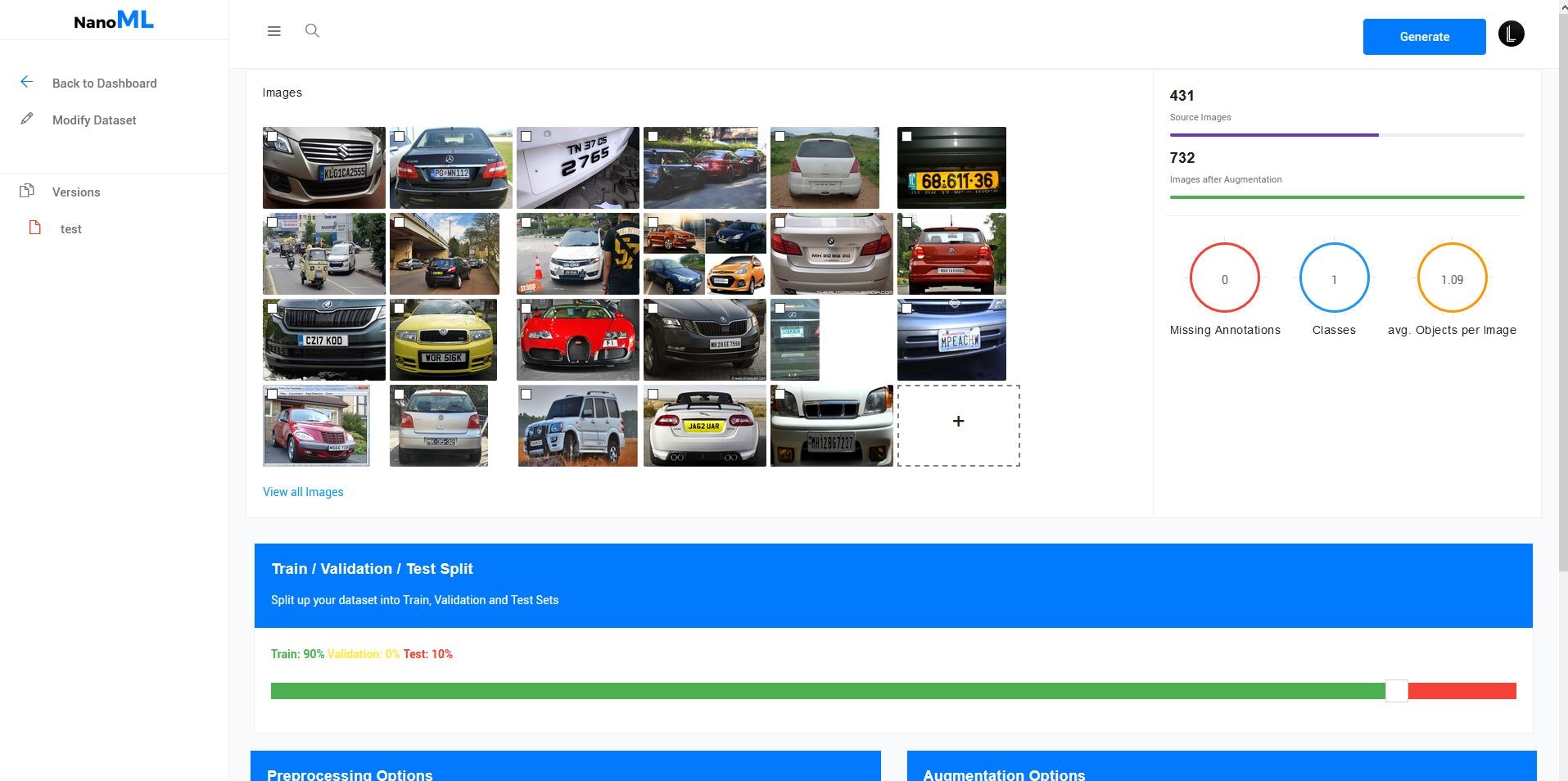1568x781 pixels.
Task: Click the red test portion of split bar
Action: pyautogui.click(x=1462, y=691)
